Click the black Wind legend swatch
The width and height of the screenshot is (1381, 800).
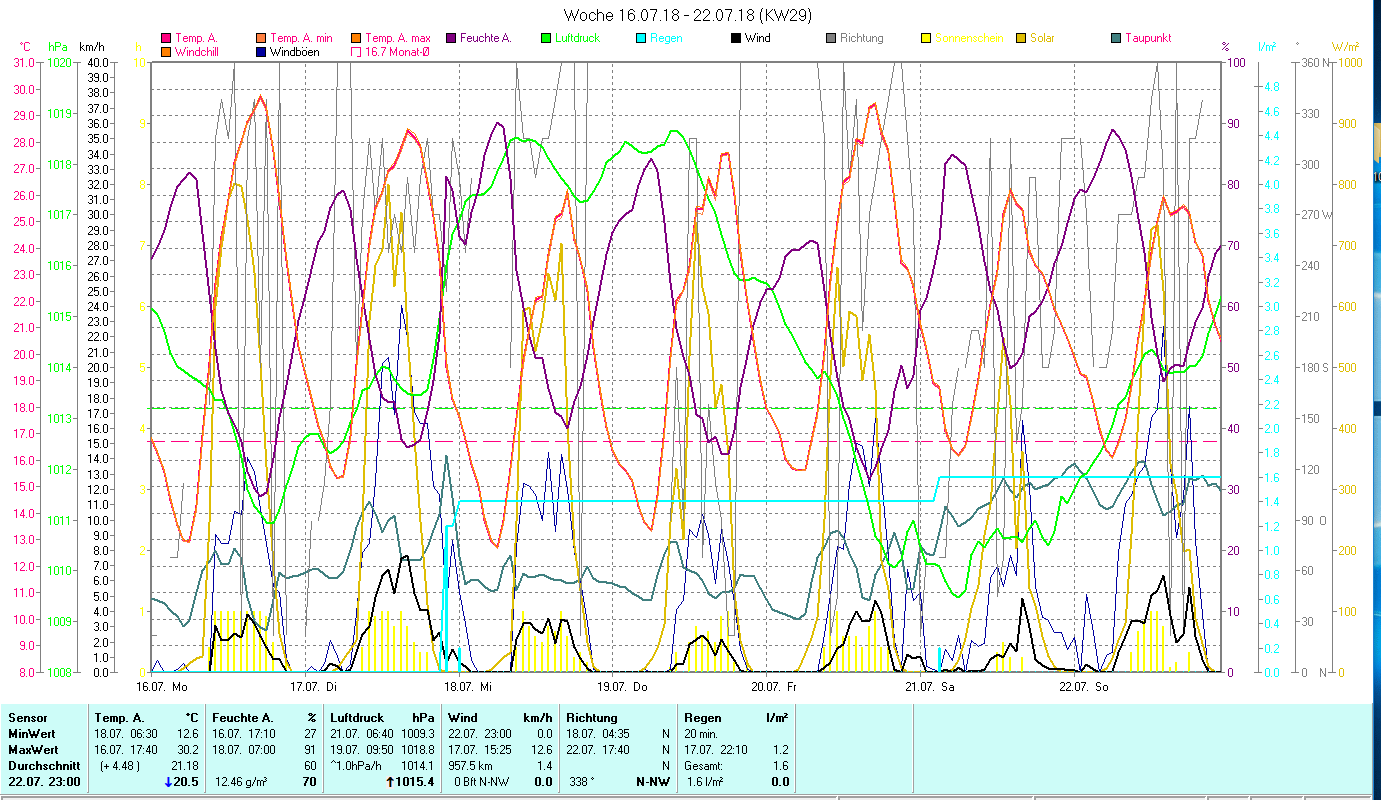(736, 38)
